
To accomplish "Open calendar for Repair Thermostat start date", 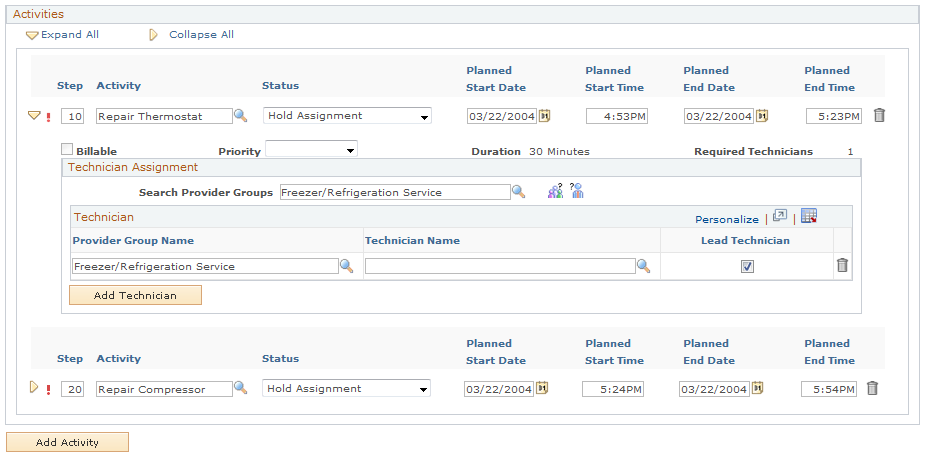I will coord(545,116).
